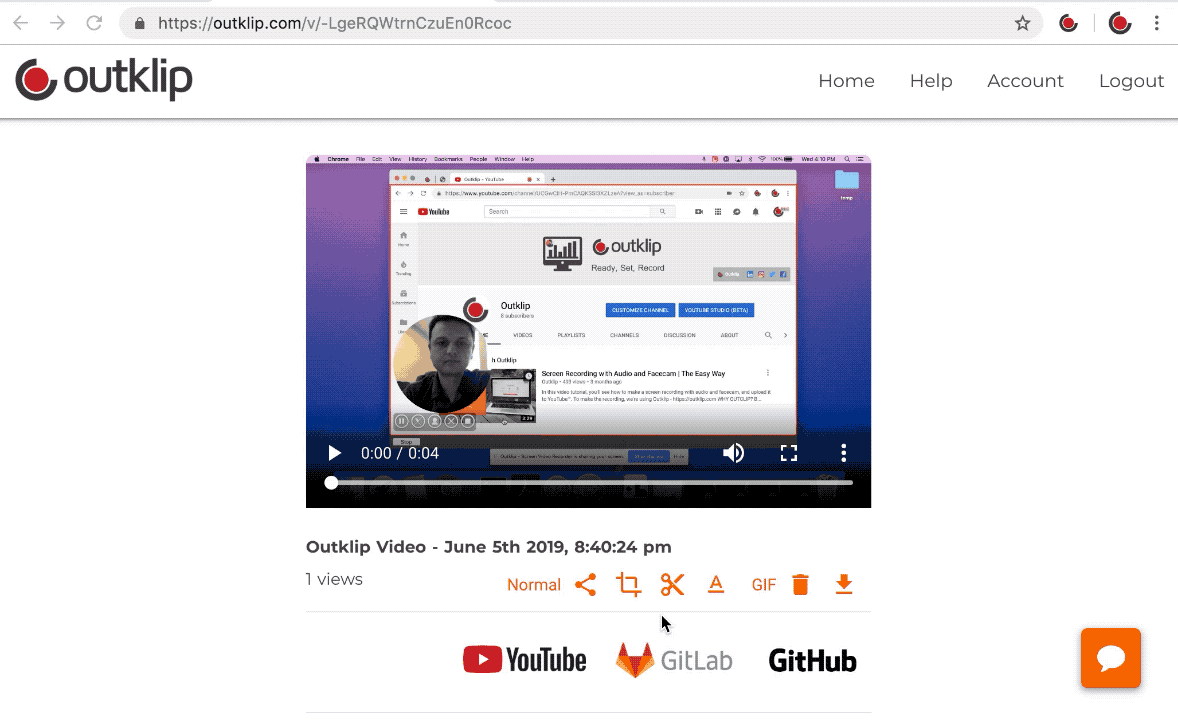Screen dimensions: 1178x720
Task: Reload the page
Action: click(x=94, y=23)
